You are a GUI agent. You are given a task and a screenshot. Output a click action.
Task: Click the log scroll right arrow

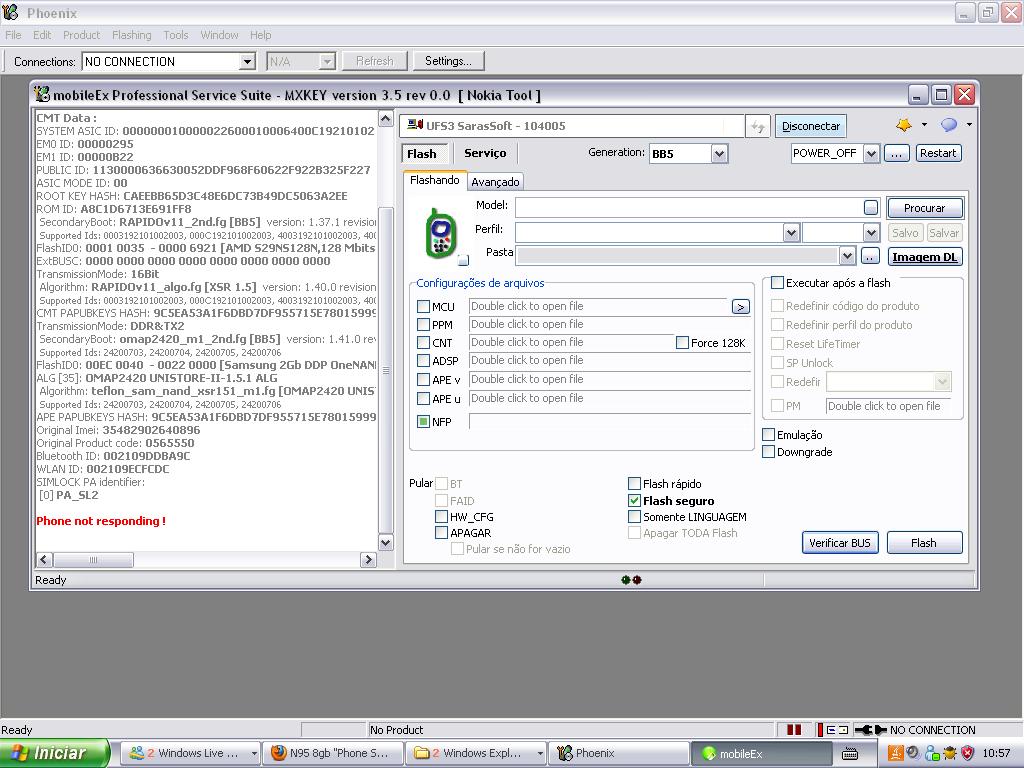[x=368, y=560]
